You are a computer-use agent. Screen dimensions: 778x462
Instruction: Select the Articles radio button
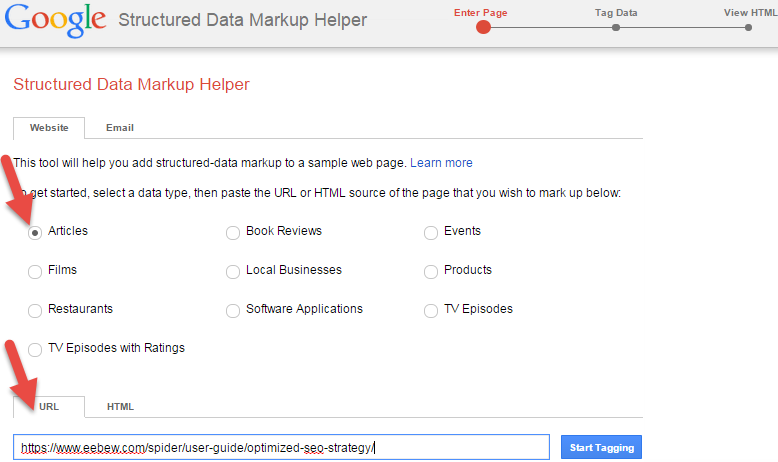[35, 232]
